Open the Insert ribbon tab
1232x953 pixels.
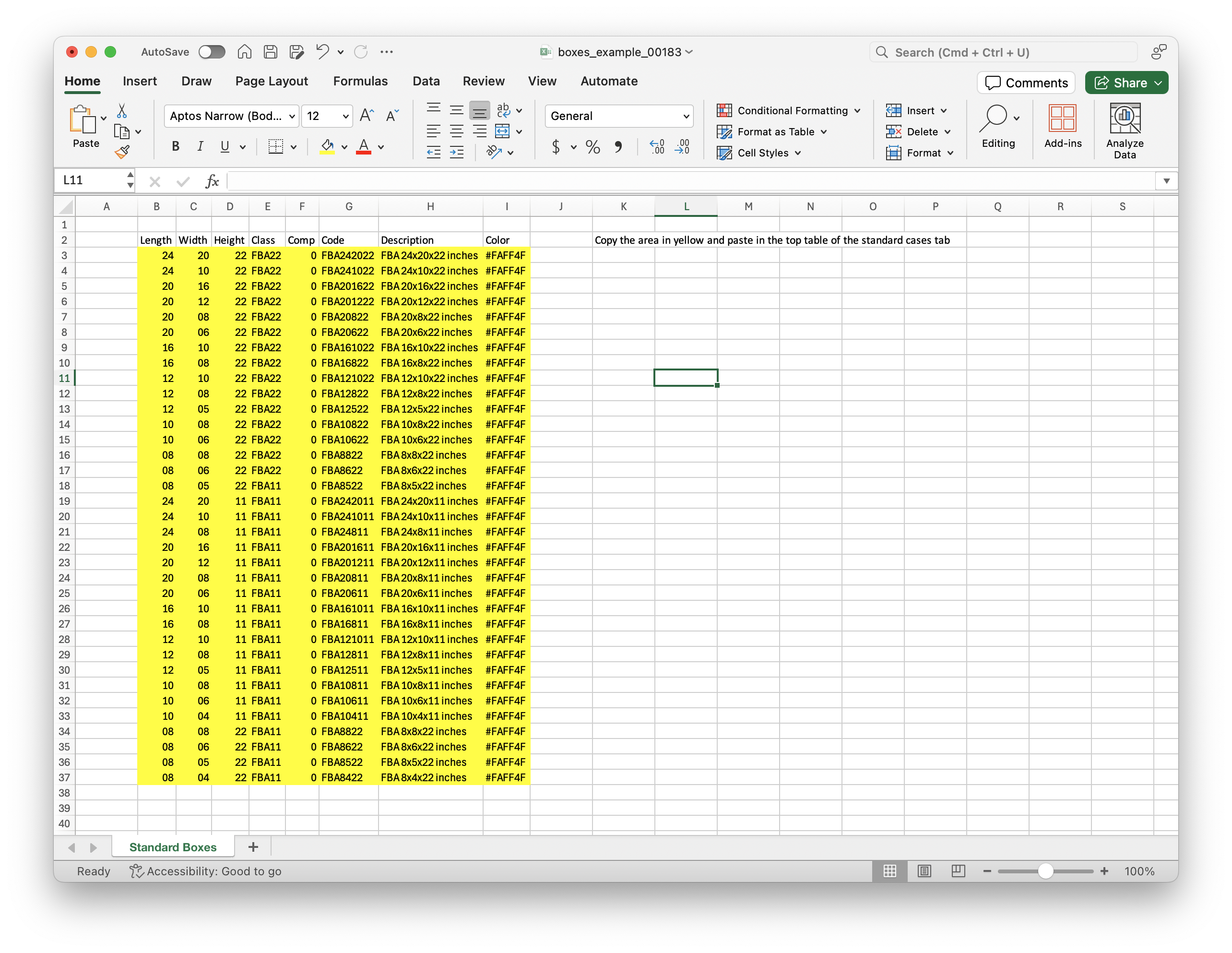(x=140, y=81)
